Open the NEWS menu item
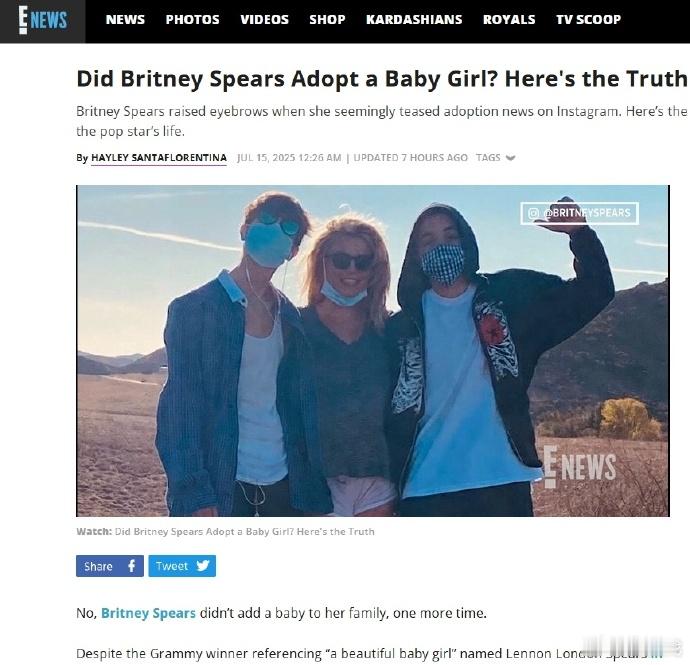 [125, 19]
